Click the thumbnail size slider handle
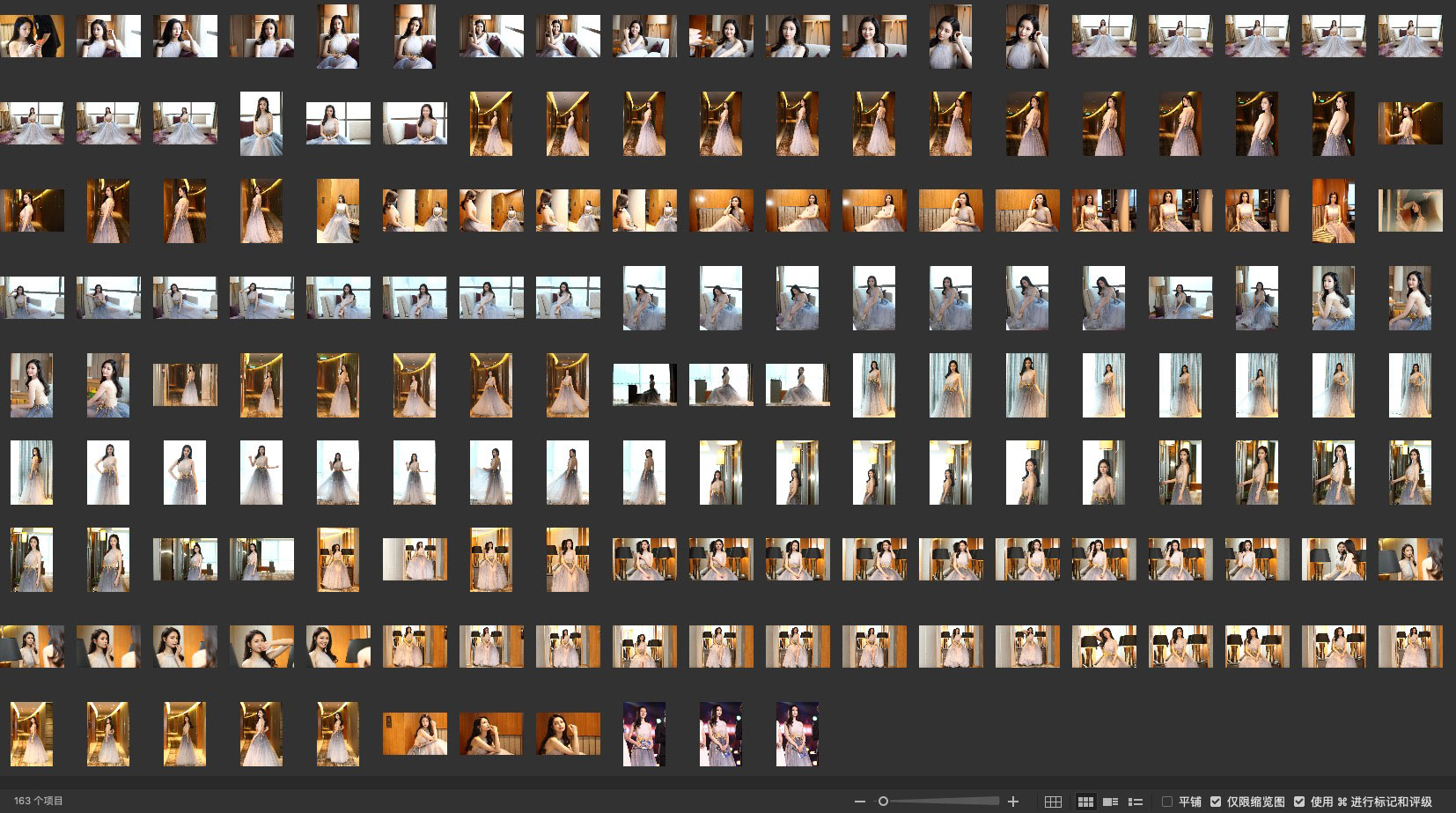 click(883, 802)
